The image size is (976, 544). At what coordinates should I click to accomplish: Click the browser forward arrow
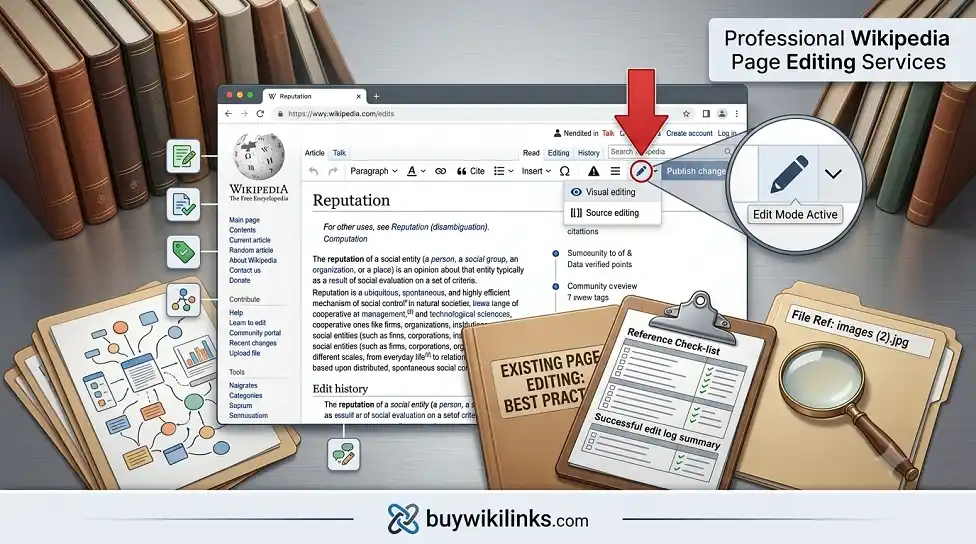(x=244, y=114)
